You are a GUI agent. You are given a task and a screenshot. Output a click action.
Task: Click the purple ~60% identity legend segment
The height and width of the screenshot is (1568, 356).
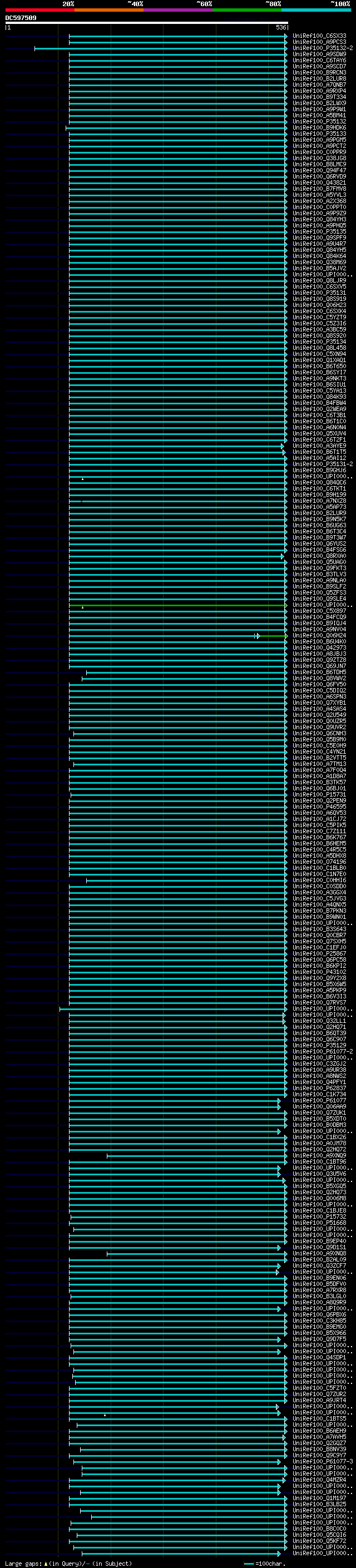coord(179,10)
